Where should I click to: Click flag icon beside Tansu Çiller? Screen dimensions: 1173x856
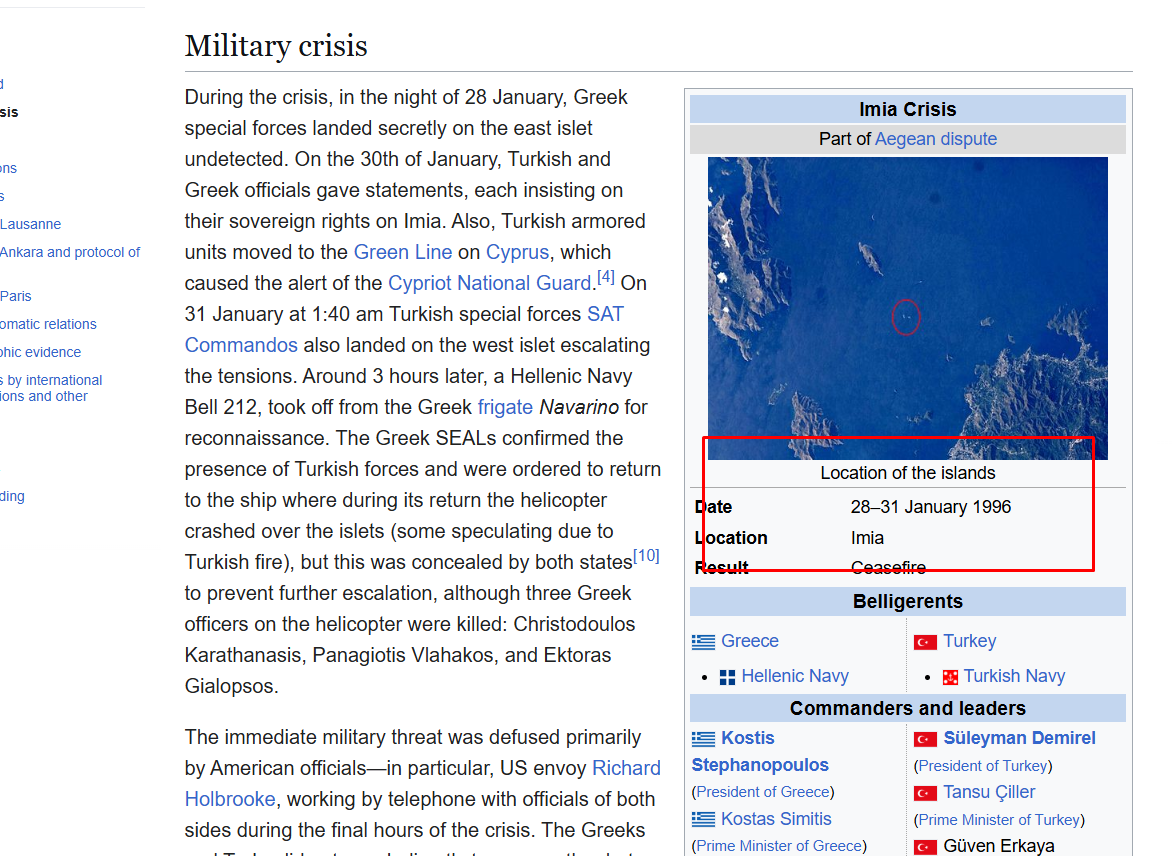point(925,793)
